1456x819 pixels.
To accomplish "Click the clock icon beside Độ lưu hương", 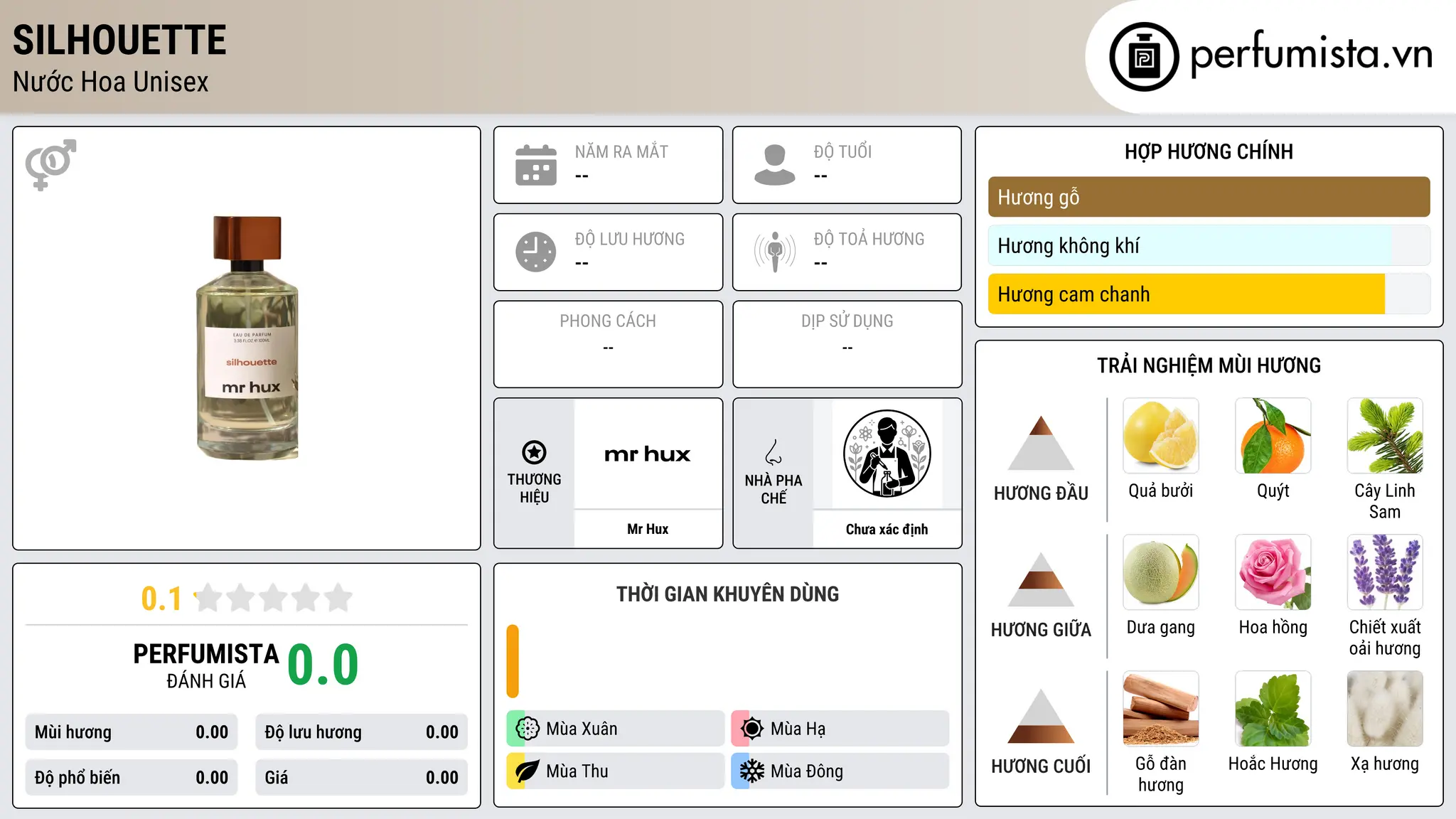I will pyautogui.click(x=536, y=252).
